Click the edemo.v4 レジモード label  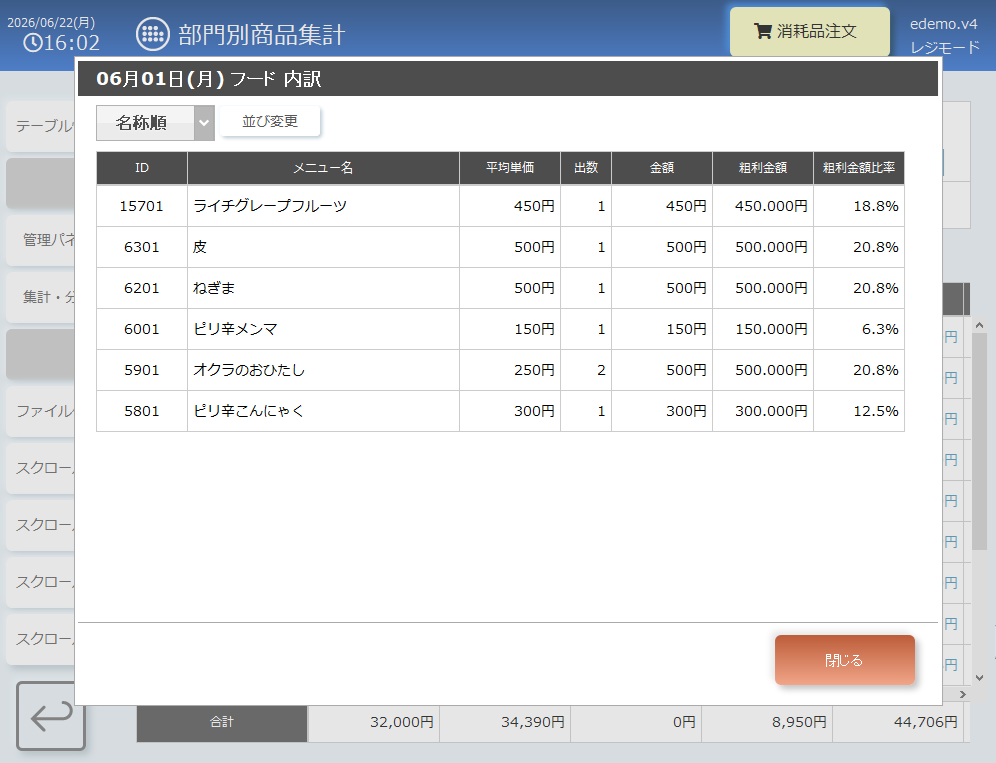click(944, 36)
